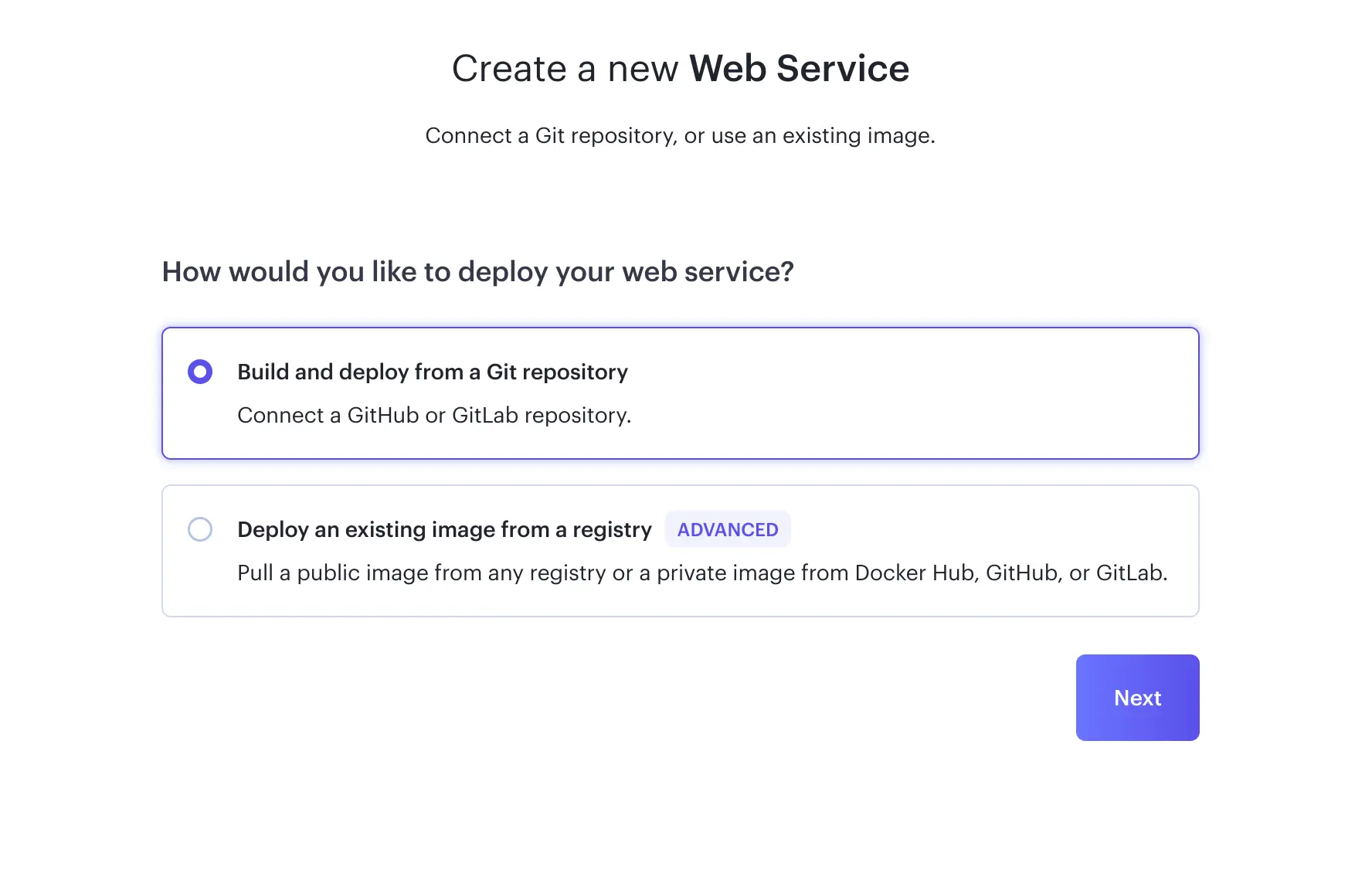Click 'Connect a Git repository, or use an existing image.' subtitle
1372x870 pixels.
pyautogui.click(x=681, y=136)
